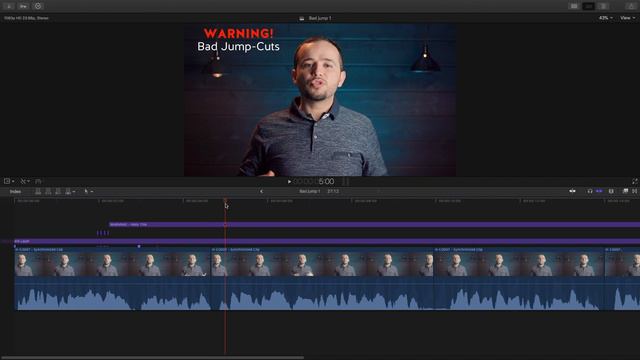Toggle the headphones solo icon
Screen dimensions: 640x360
[590, 191]
